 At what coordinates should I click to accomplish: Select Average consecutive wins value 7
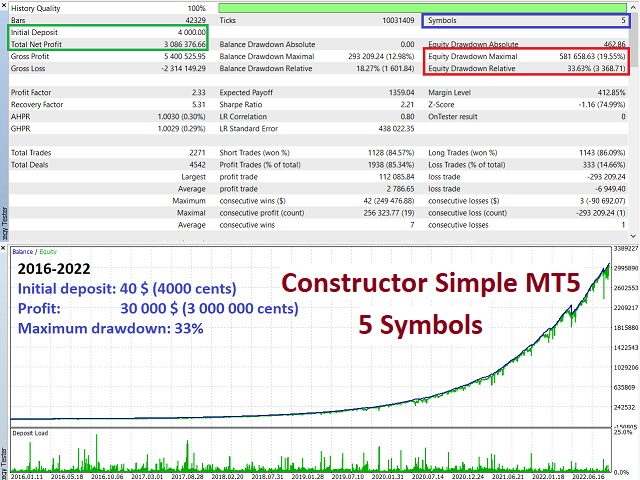(412, 225)
